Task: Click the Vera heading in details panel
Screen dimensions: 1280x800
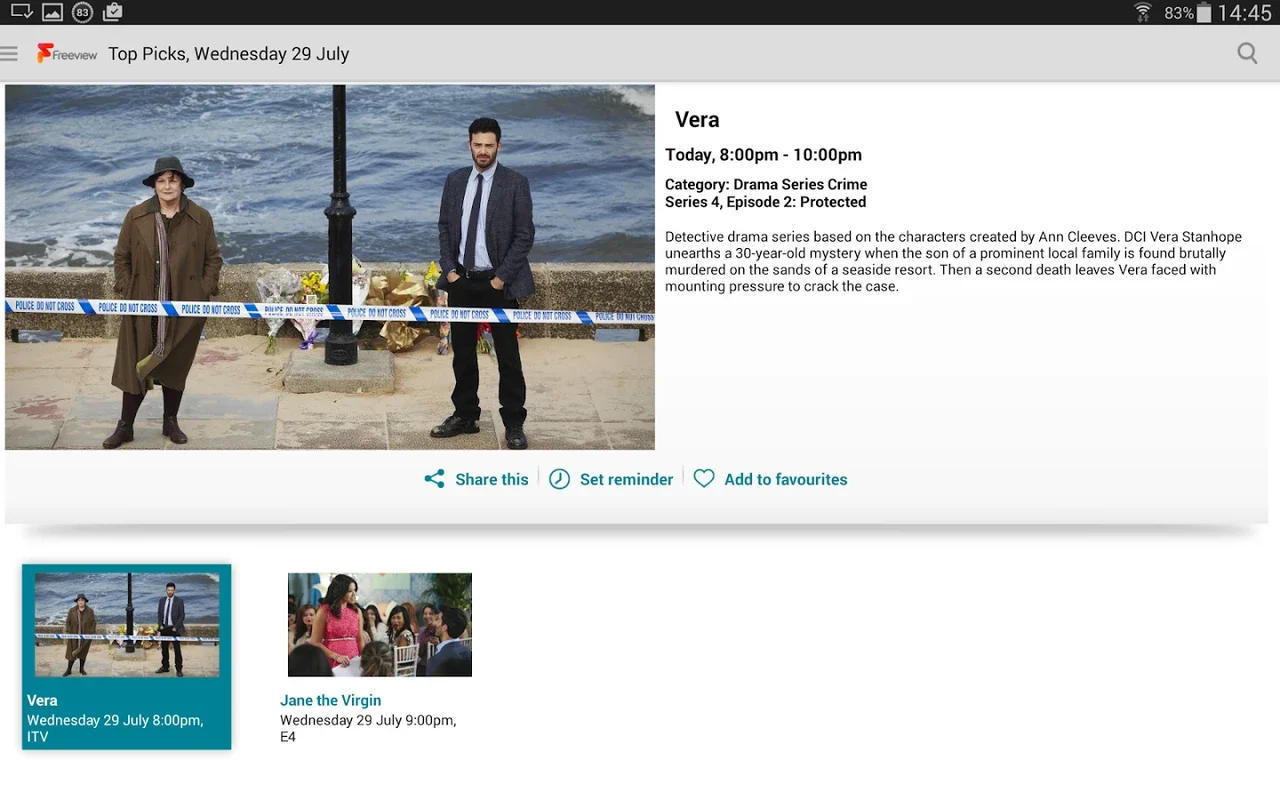Action: tap(697, 120)
